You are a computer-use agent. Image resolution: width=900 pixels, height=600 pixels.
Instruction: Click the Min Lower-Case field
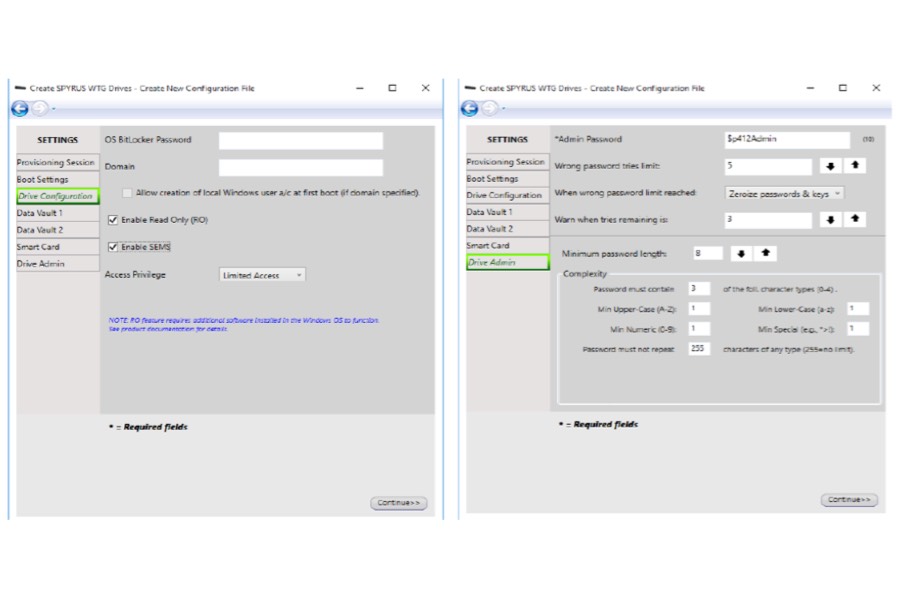pyautogui.click(x=858, y=309)
